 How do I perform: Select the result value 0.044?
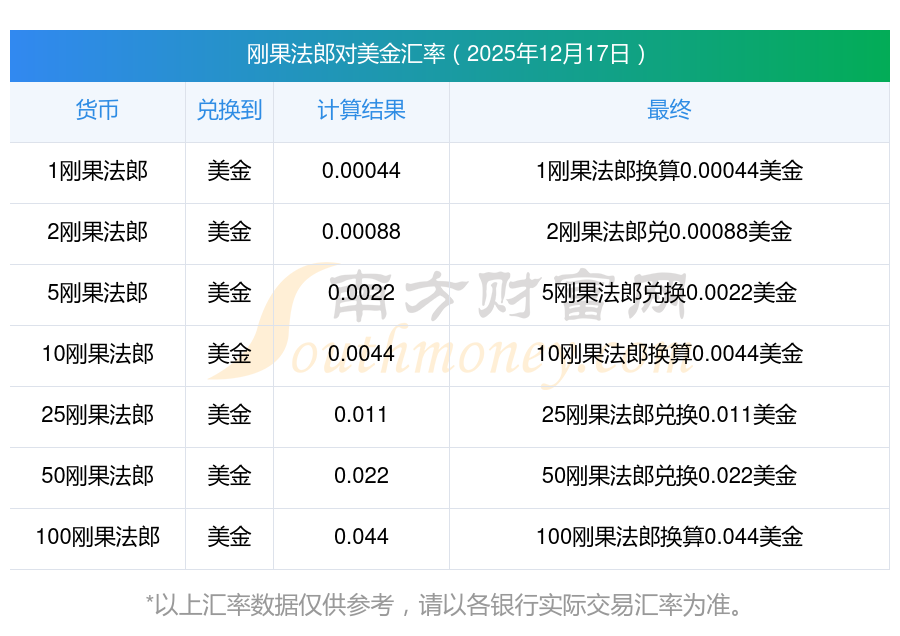(361, 537)
